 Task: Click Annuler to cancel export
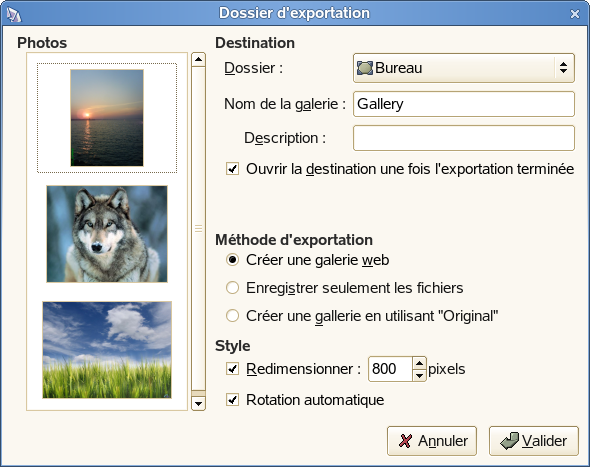point(432,441)
